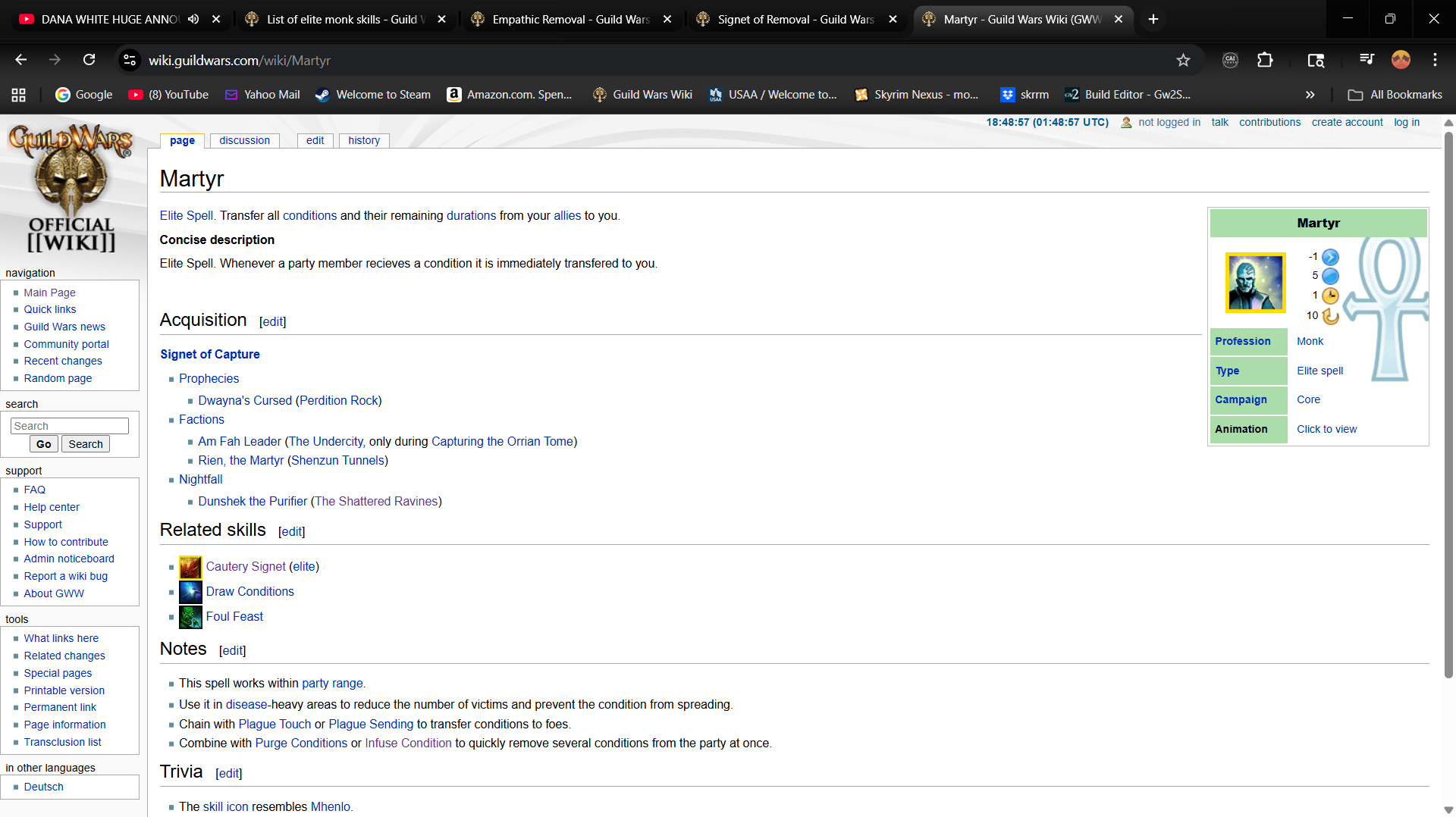Click the address bar URL

(240, 60)
